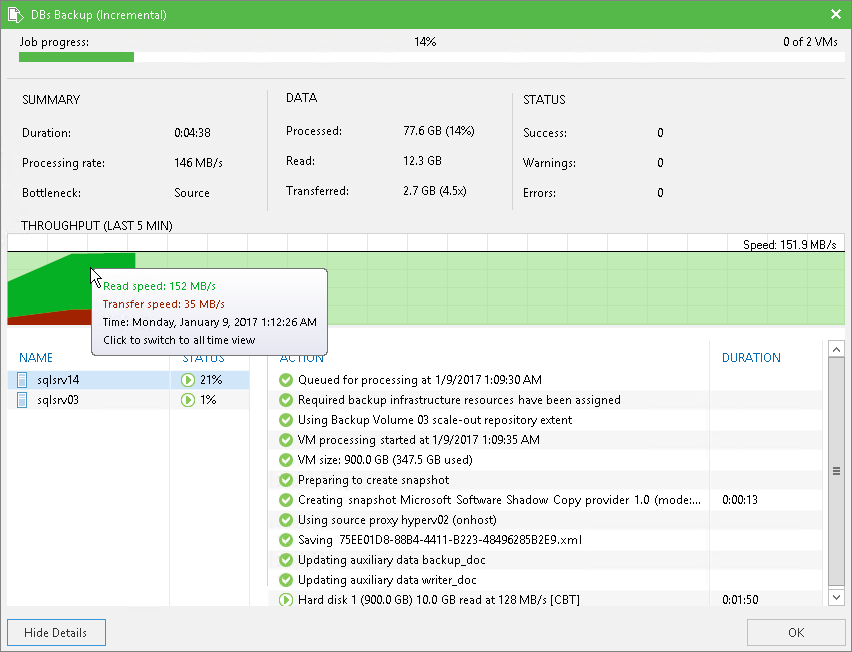Screen dimensions: 852x652
Task: Click the Processing rate value 146 MB/s
Action: [198, 162]
